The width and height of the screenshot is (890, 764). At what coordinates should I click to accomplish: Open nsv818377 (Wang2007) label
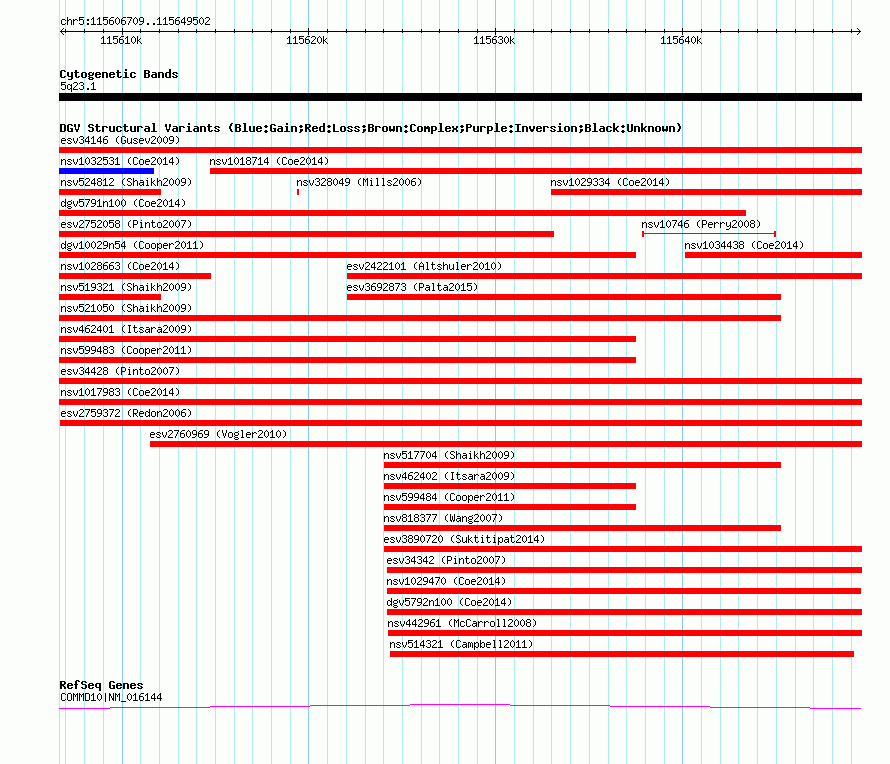(x=443, y=518)
